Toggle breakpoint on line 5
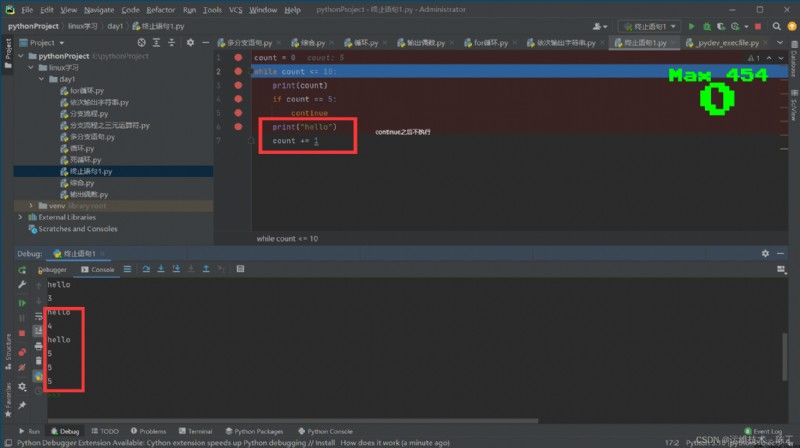800x448 pixels. click(x=238, y=113)
